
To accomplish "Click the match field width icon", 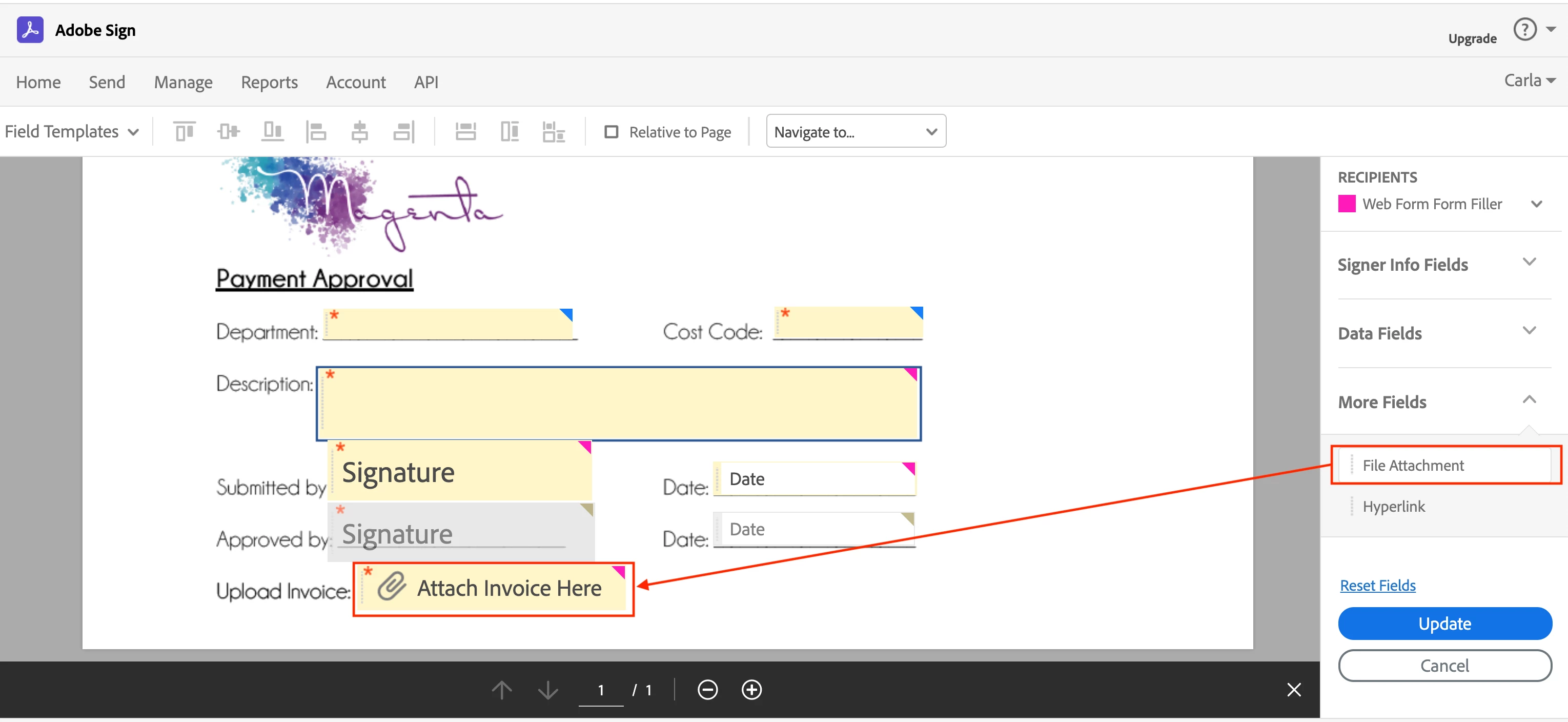I will tap(465, 131).
